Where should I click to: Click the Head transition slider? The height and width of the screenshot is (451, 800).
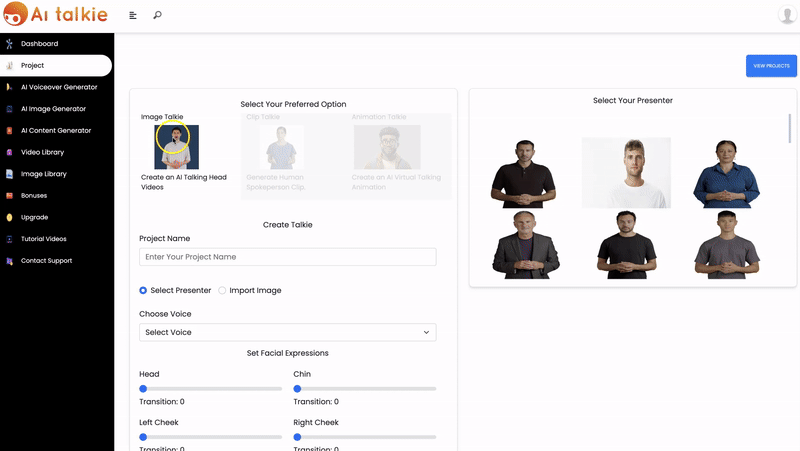[x=210, y=389]
